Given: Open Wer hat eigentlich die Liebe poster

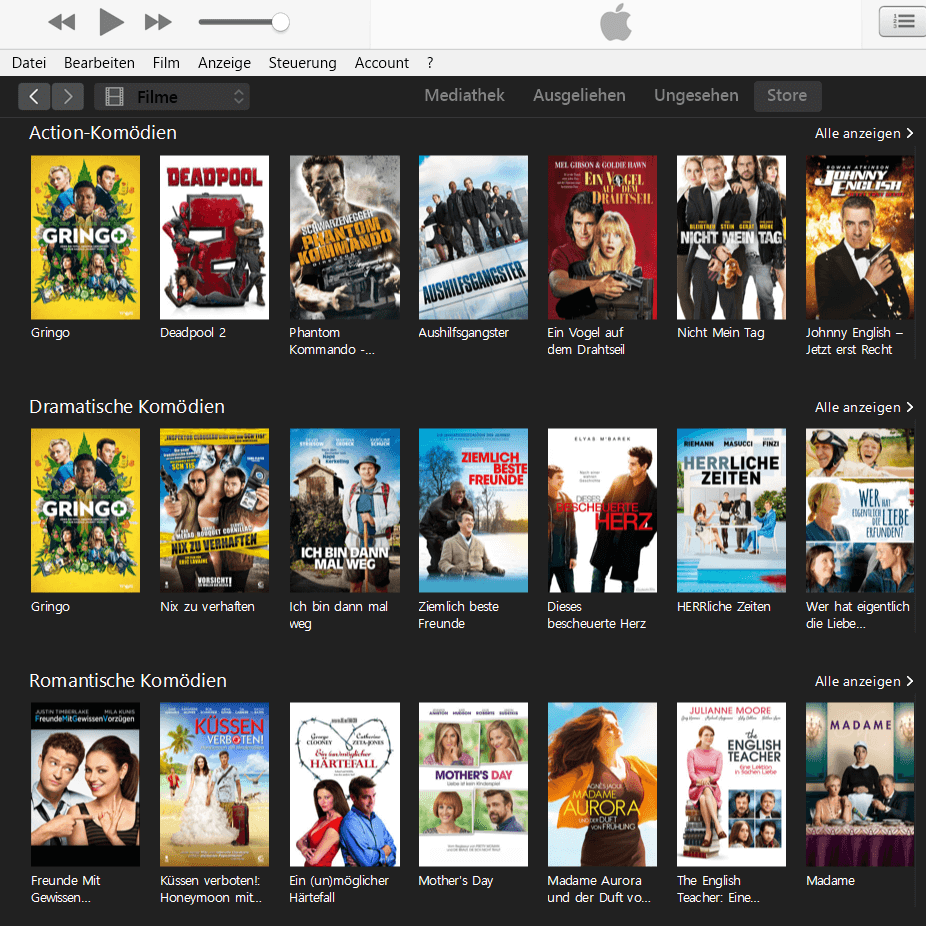Looking at the screenshot, I should pyautogui.click(x=860, y=510).
